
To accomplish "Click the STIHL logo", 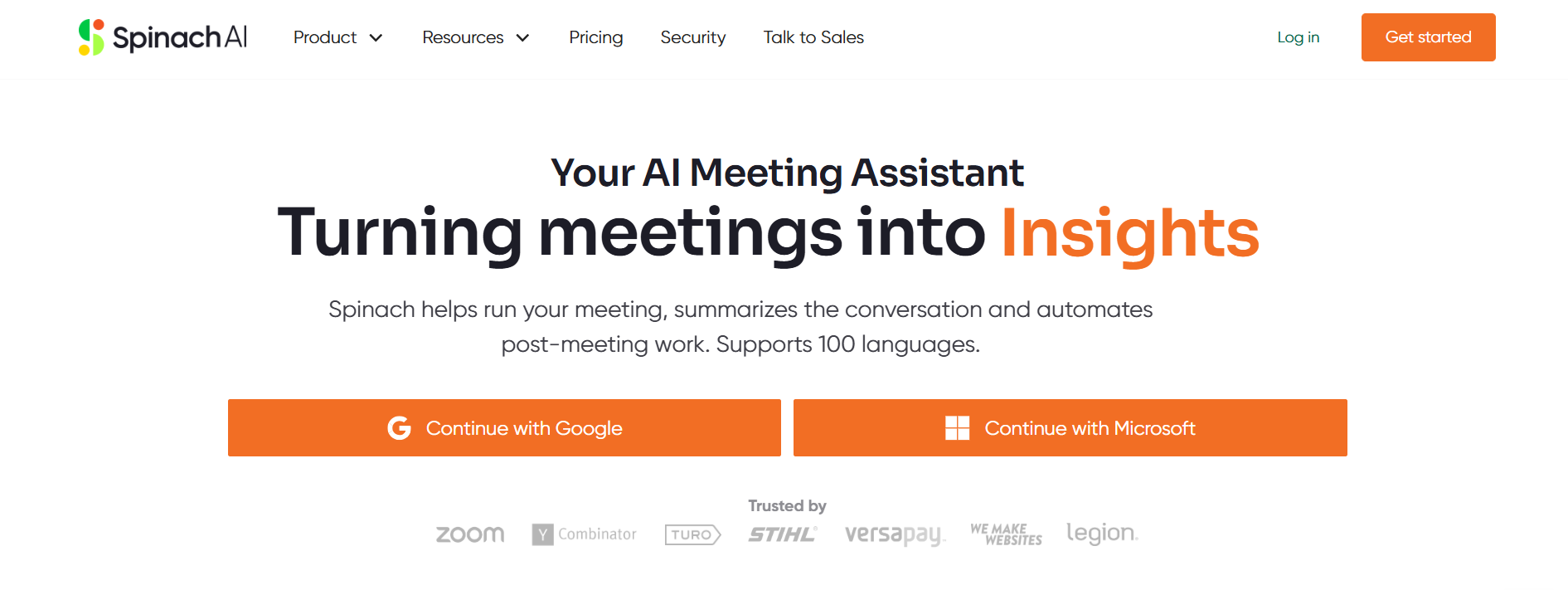I will [x=783, y=534].
